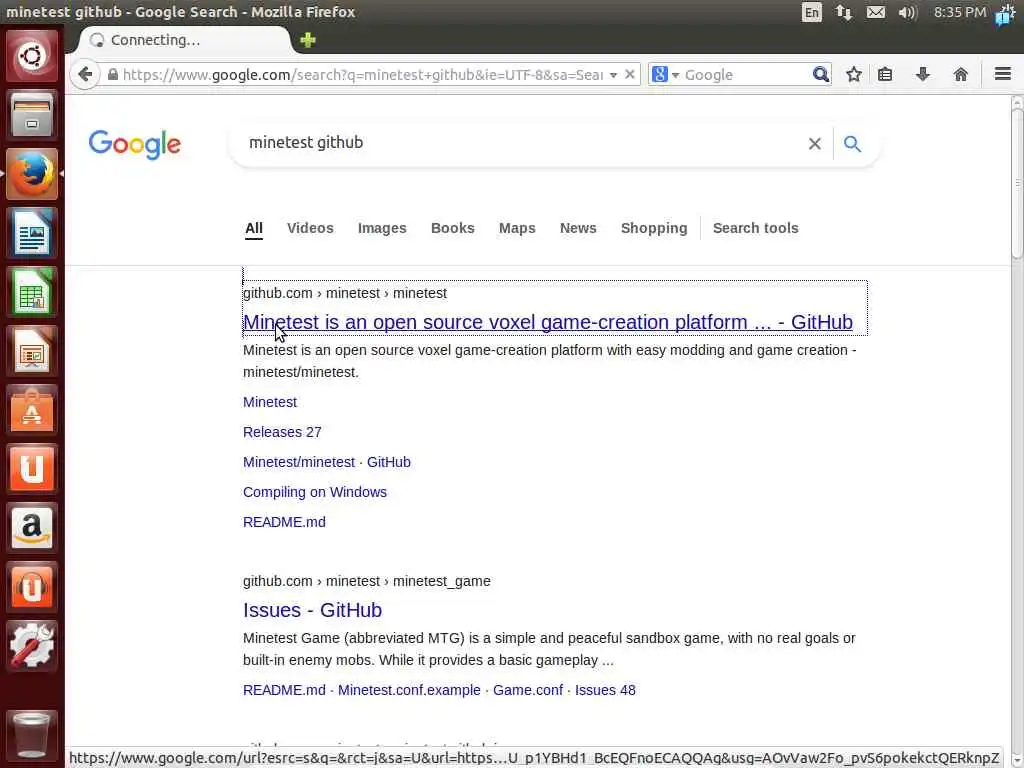Open the Ubuntu One launcher icon

(x=31, y=468)
